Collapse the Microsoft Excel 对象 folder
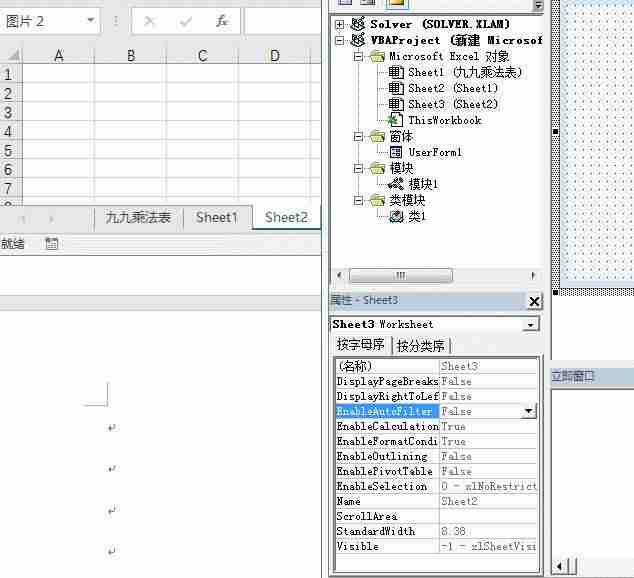Viewport: 634px width, 578px height. coord(358,57)
